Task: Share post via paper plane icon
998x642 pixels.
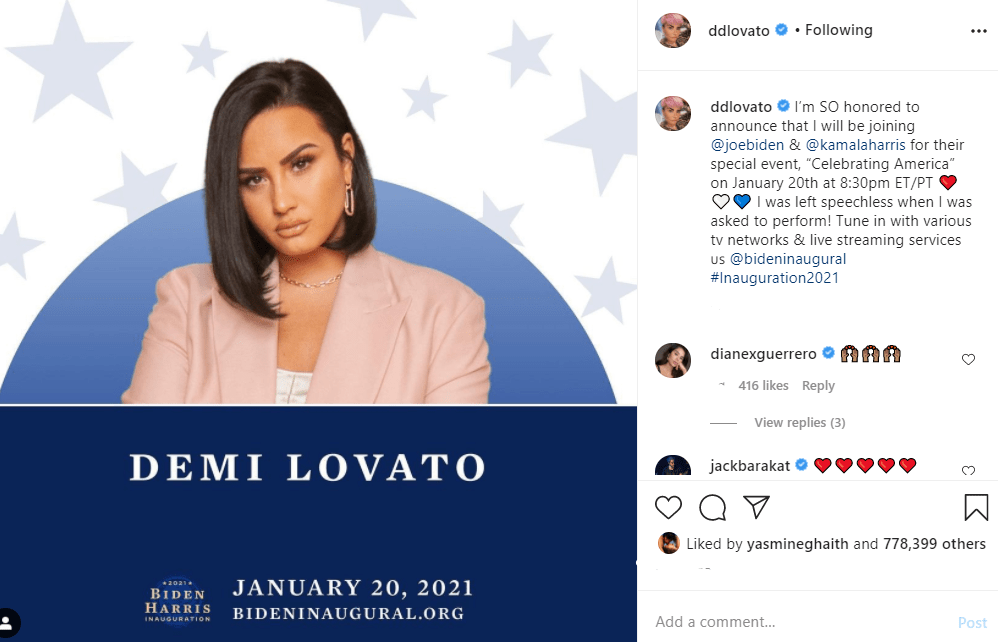Action: (757, 506)
